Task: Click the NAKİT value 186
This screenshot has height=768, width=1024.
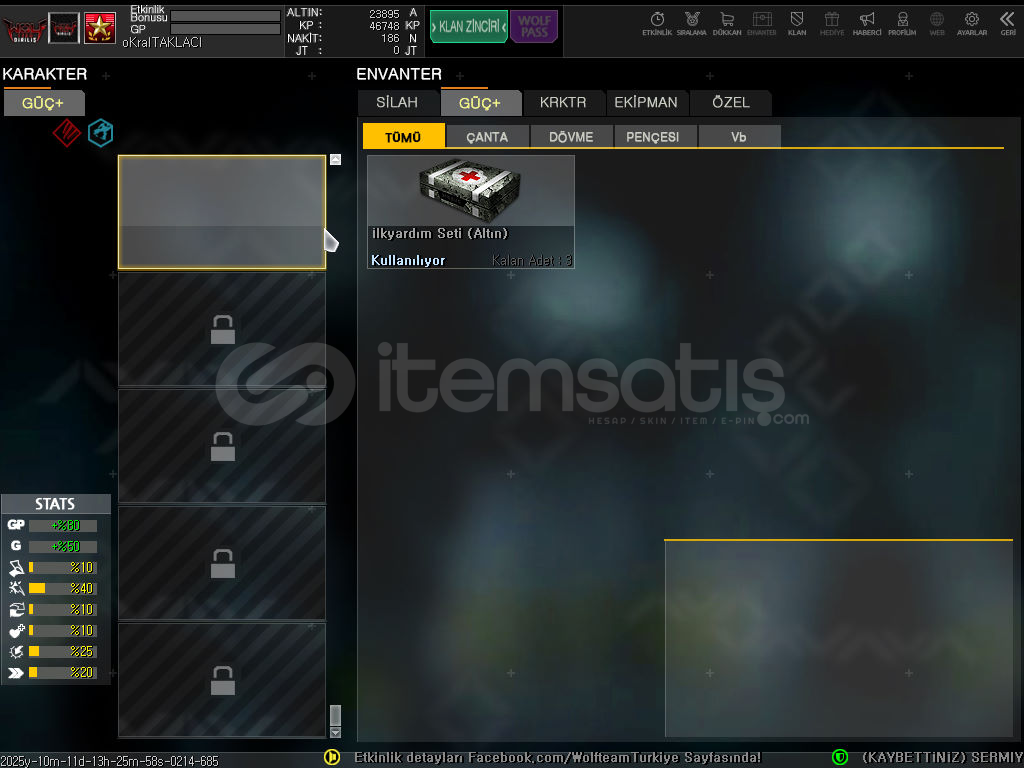Action: 390,39
